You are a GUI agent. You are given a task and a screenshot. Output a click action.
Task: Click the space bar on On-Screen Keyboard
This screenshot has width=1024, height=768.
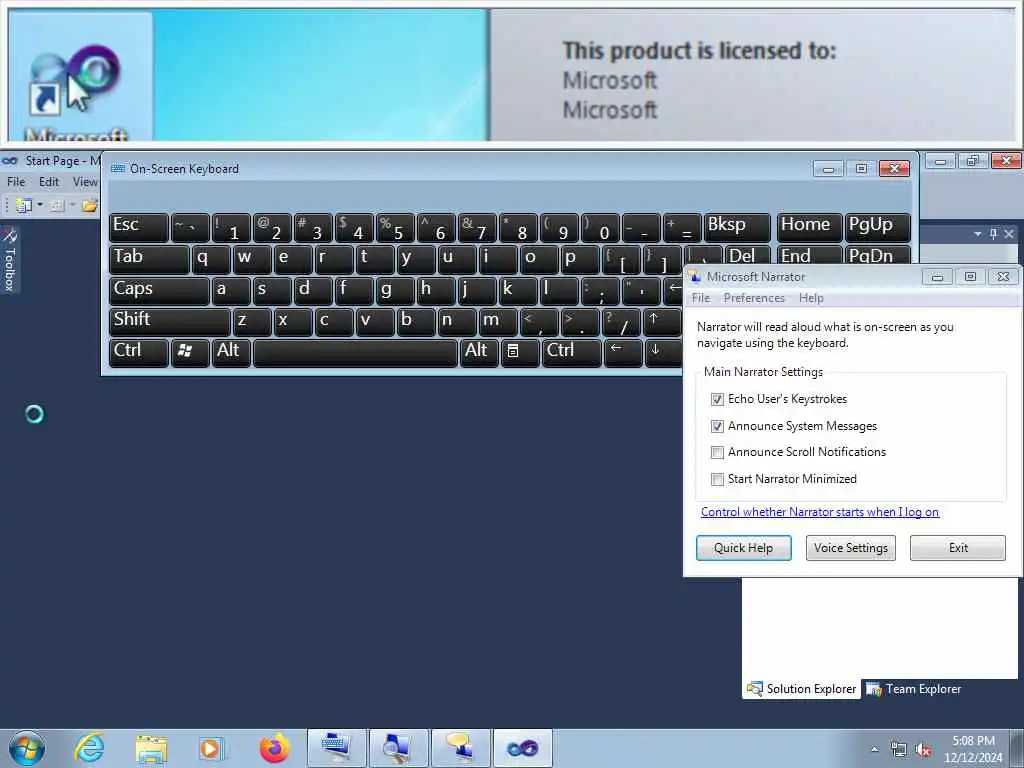point(355,352)
